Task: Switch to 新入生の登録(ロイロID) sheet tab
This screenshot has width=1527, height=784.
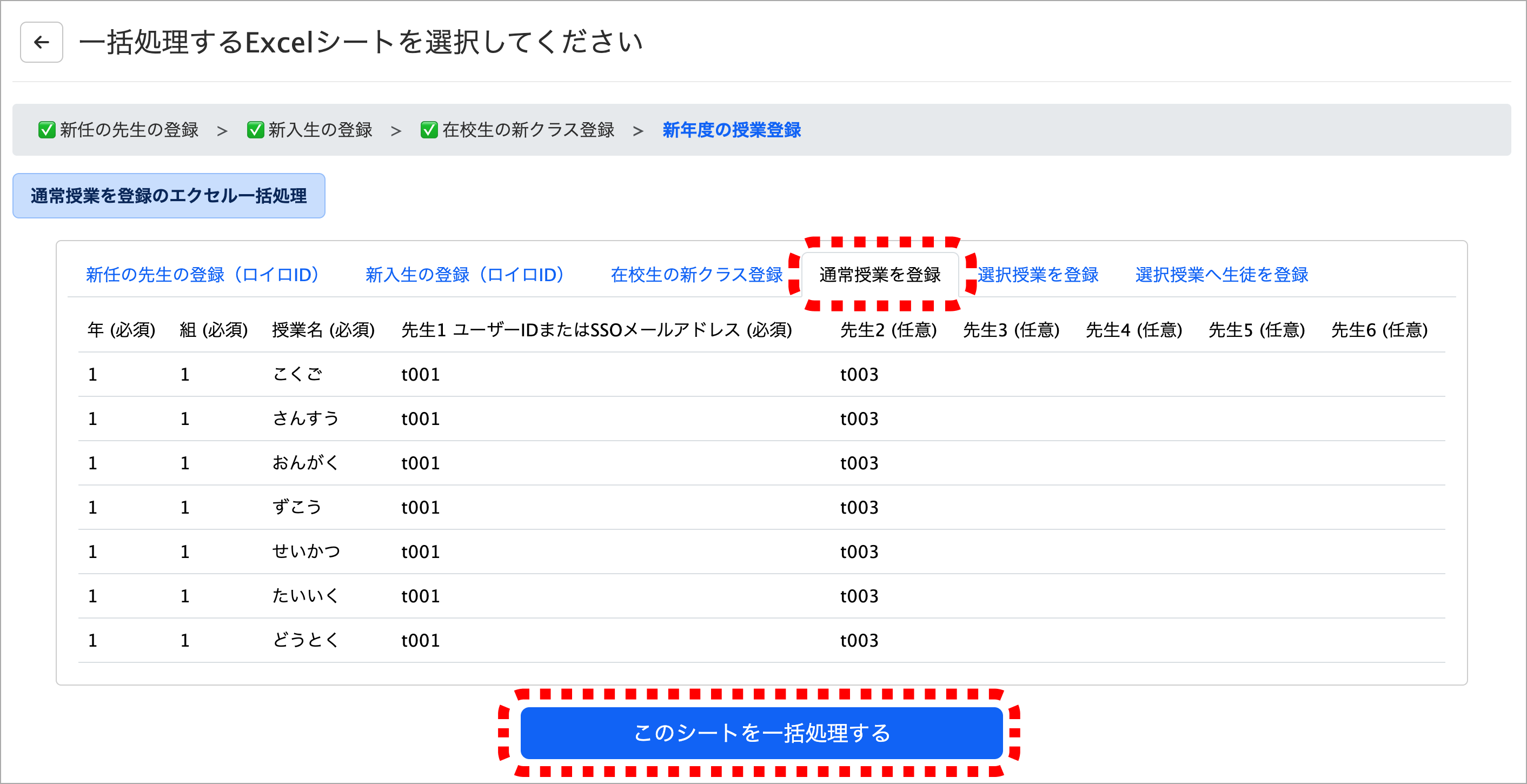Action: click(467, 274)
